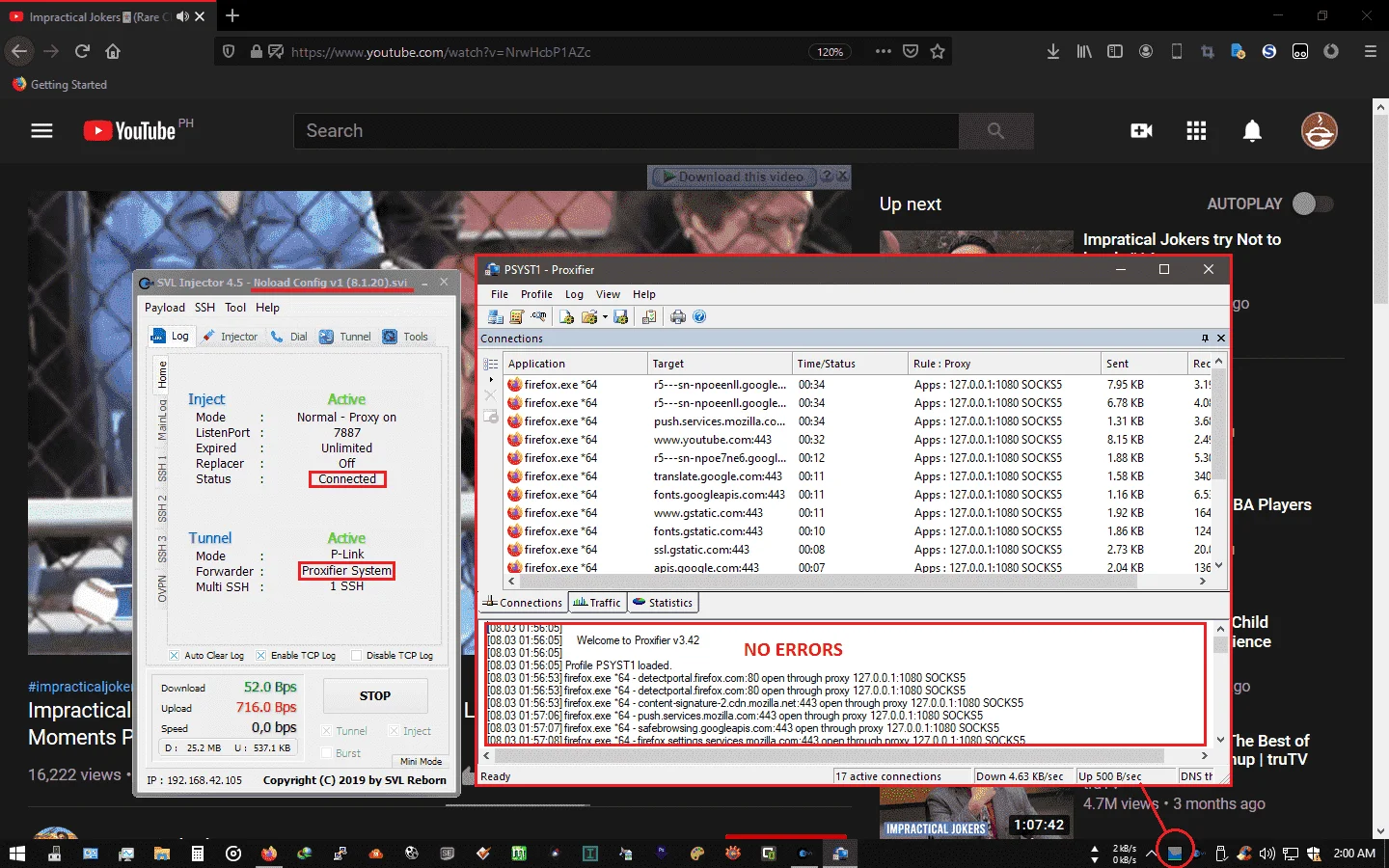
Task: Click list view icon left of Application column
Action: click(491, 364)
